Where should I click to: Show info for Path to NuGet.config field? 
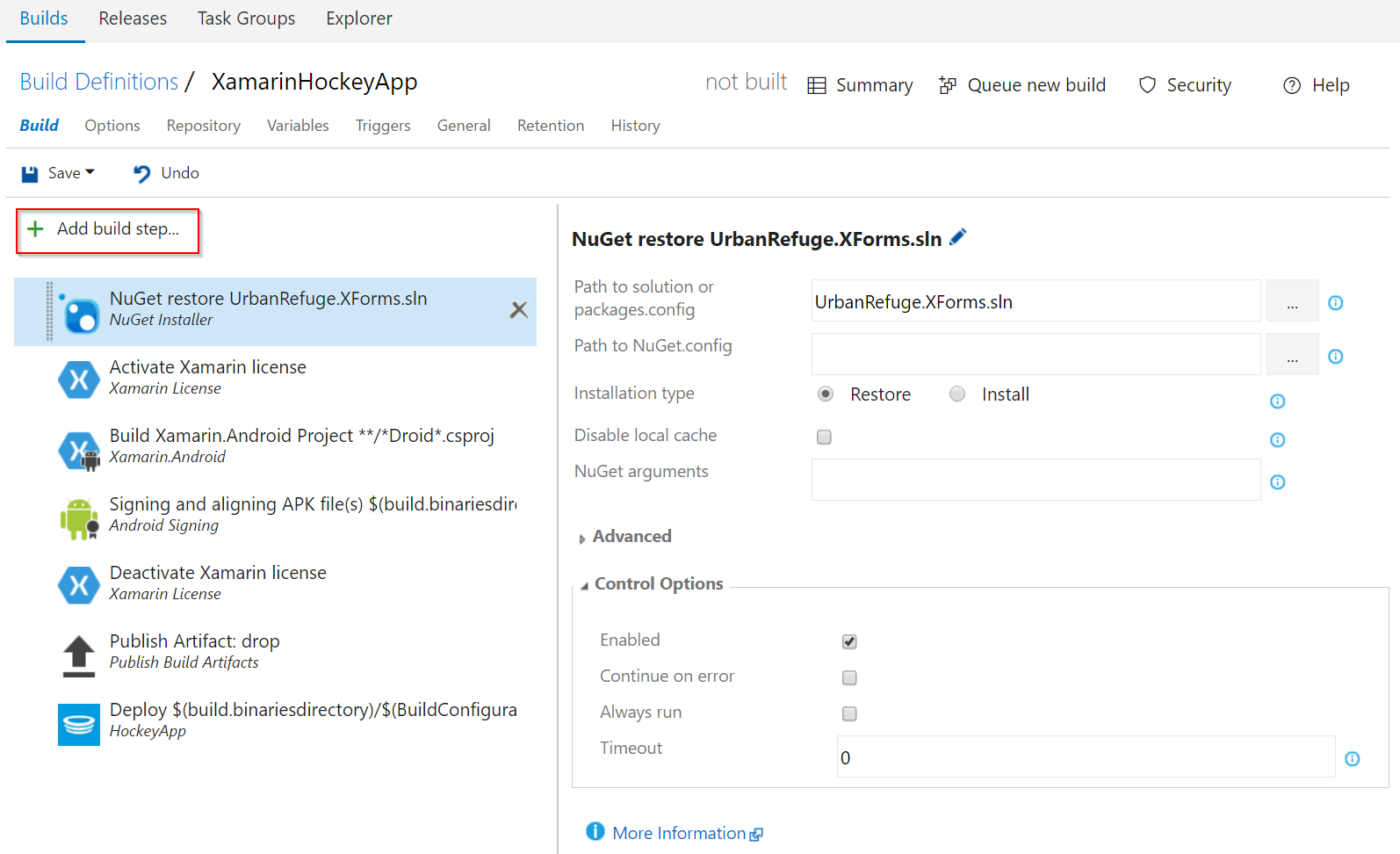pyautogui.click(x=1336, y=357)
